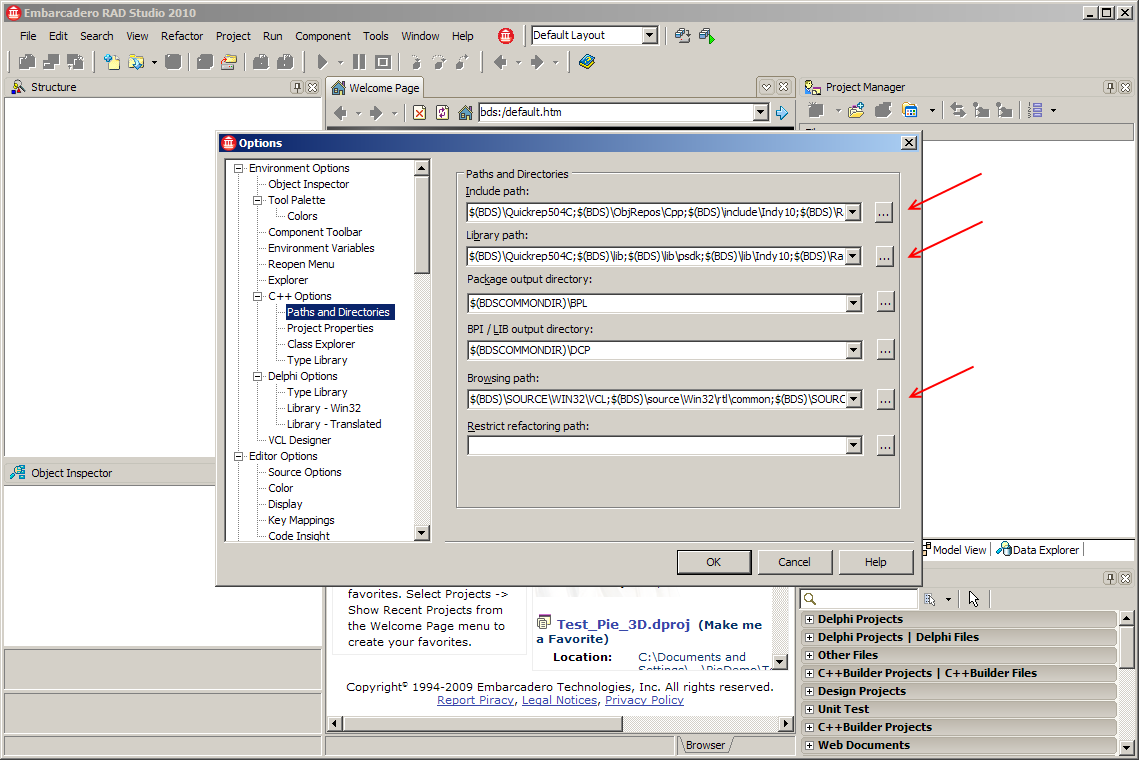Click the Welcome Page browser forward arrow
1139x760 pixels.
[376, 113]
